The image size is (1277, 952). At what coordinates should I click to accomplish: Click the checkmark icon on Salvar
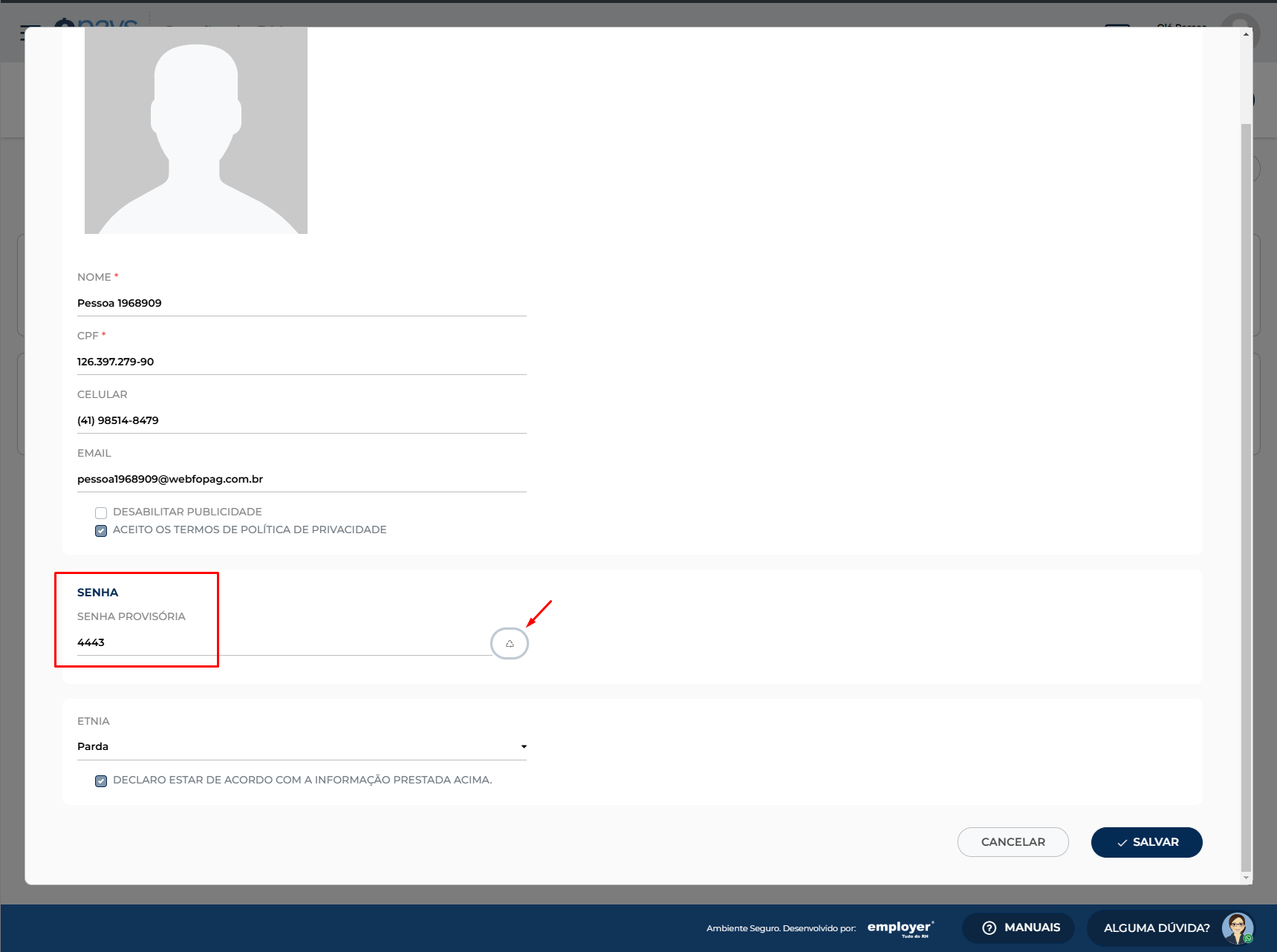(1122, 843)
